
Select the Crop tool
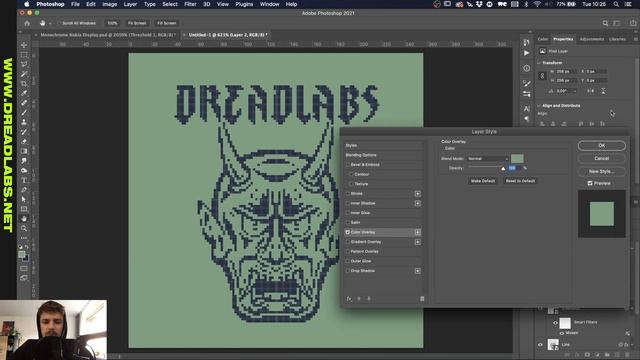(24, 84)
